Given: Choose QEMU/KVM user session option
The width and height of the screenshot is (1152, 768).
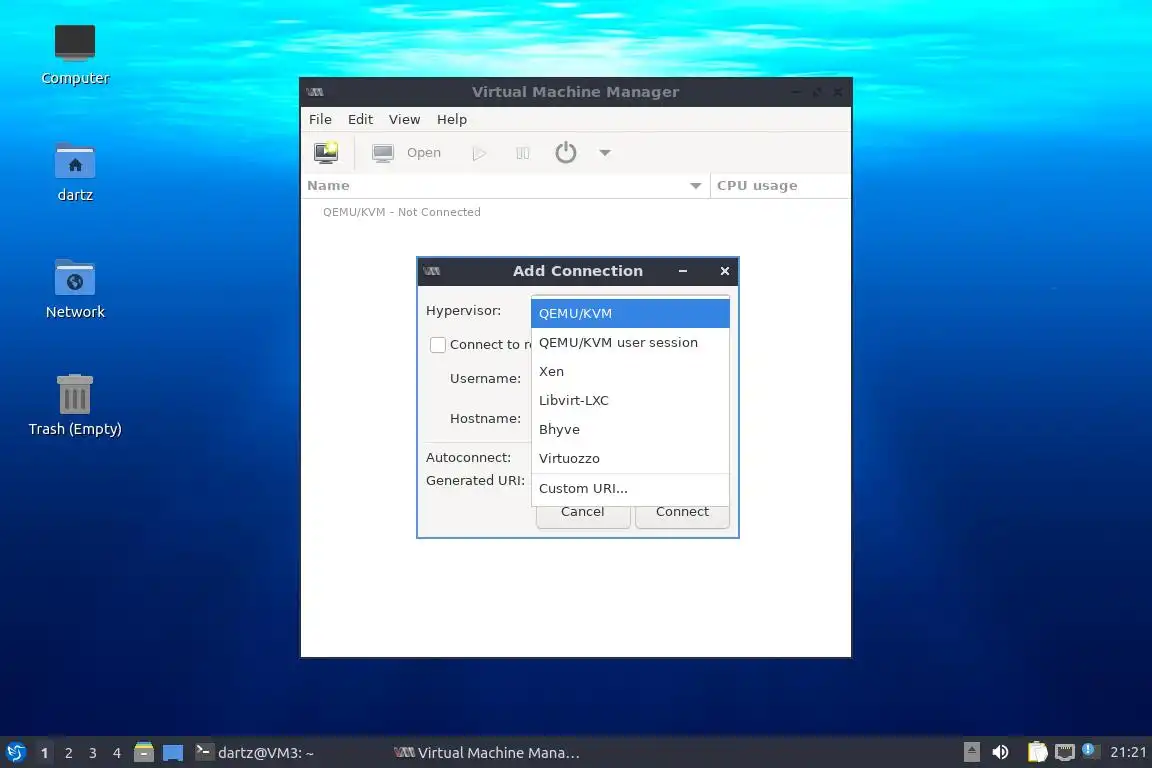Looking at the screenshot, I should coord(630,342).
